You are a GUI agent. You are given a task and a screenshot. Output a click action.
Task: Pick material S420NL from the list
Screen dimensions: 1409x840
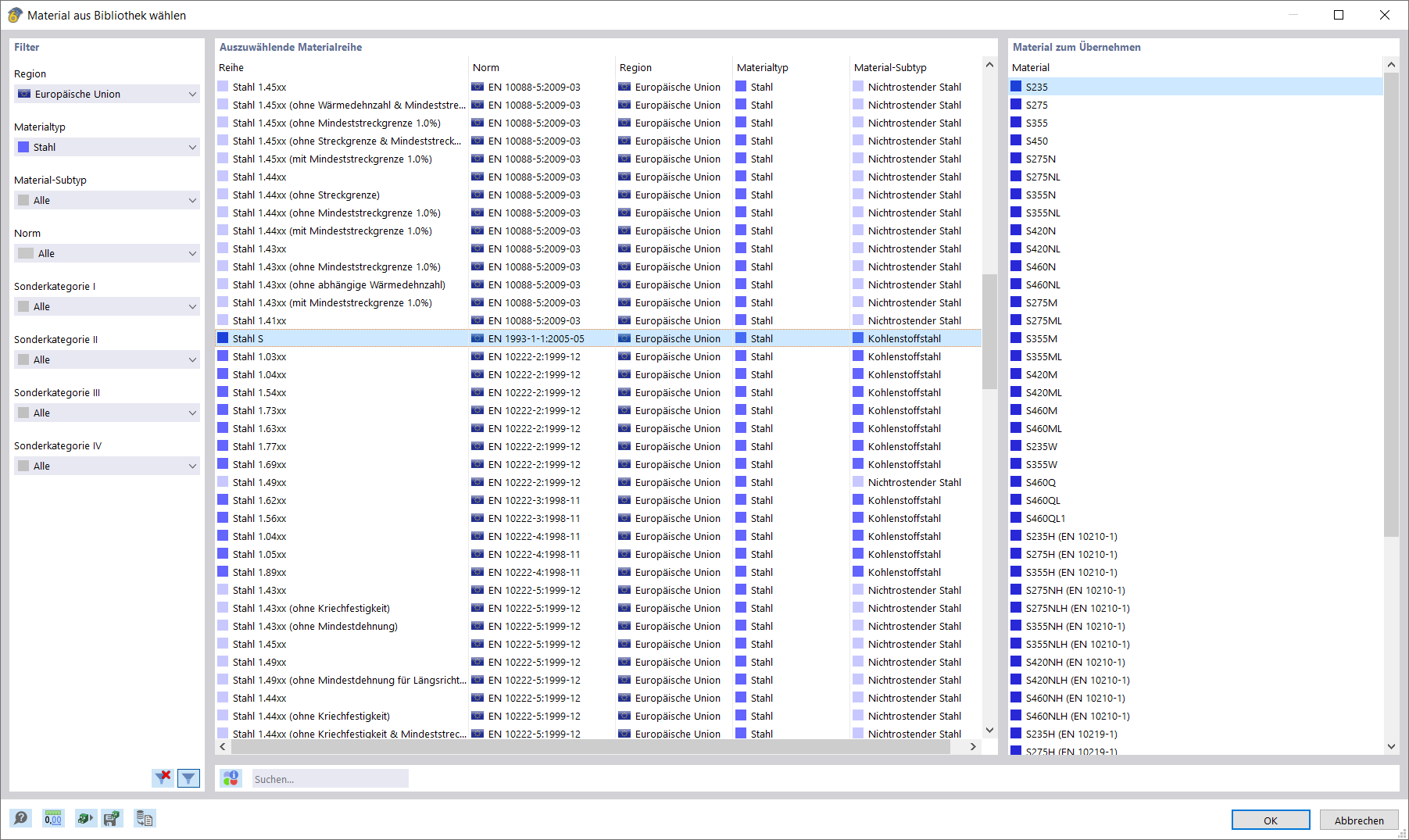(1196, 248)
